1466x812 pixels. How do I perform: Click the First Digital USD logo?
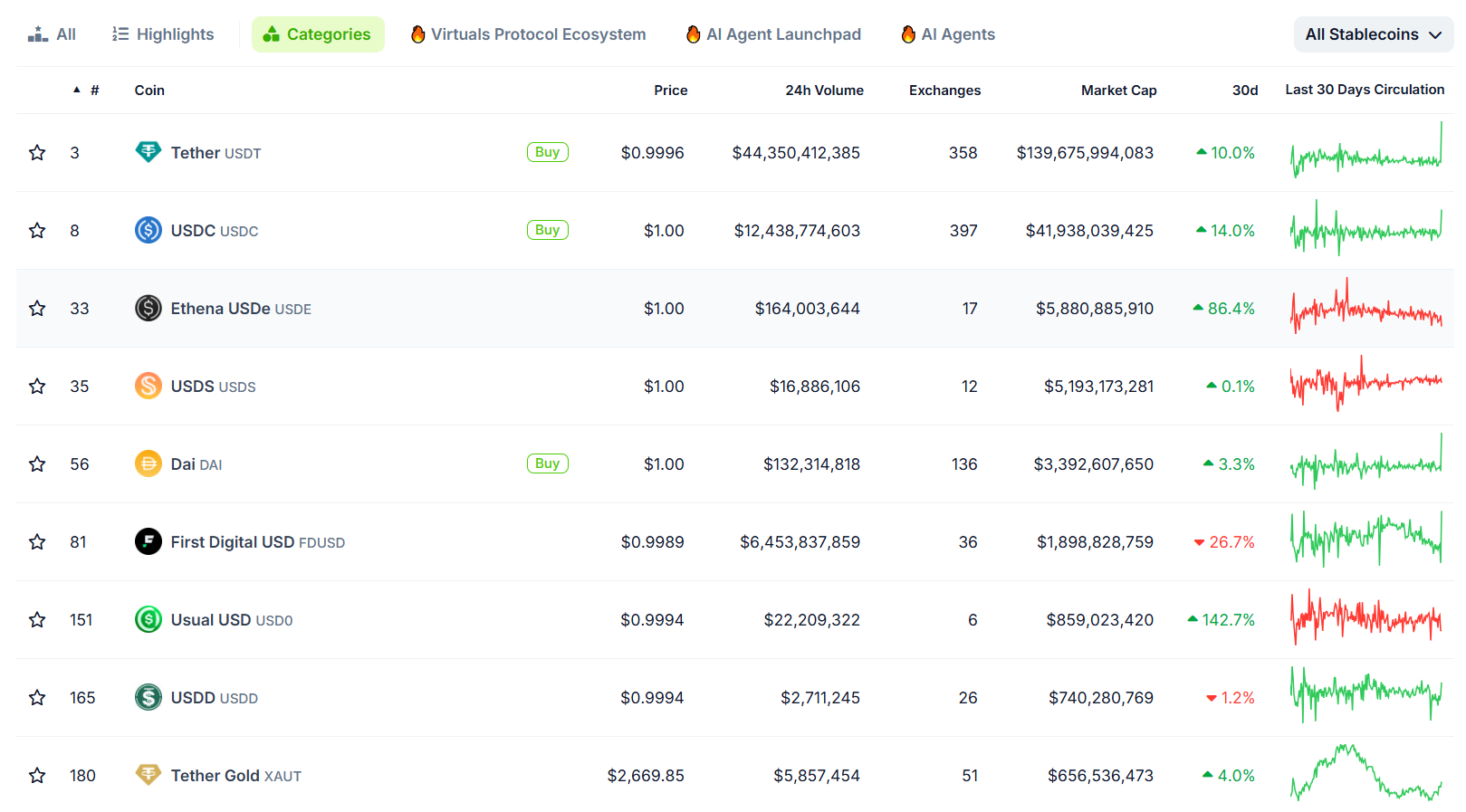(x=149, y=541)
